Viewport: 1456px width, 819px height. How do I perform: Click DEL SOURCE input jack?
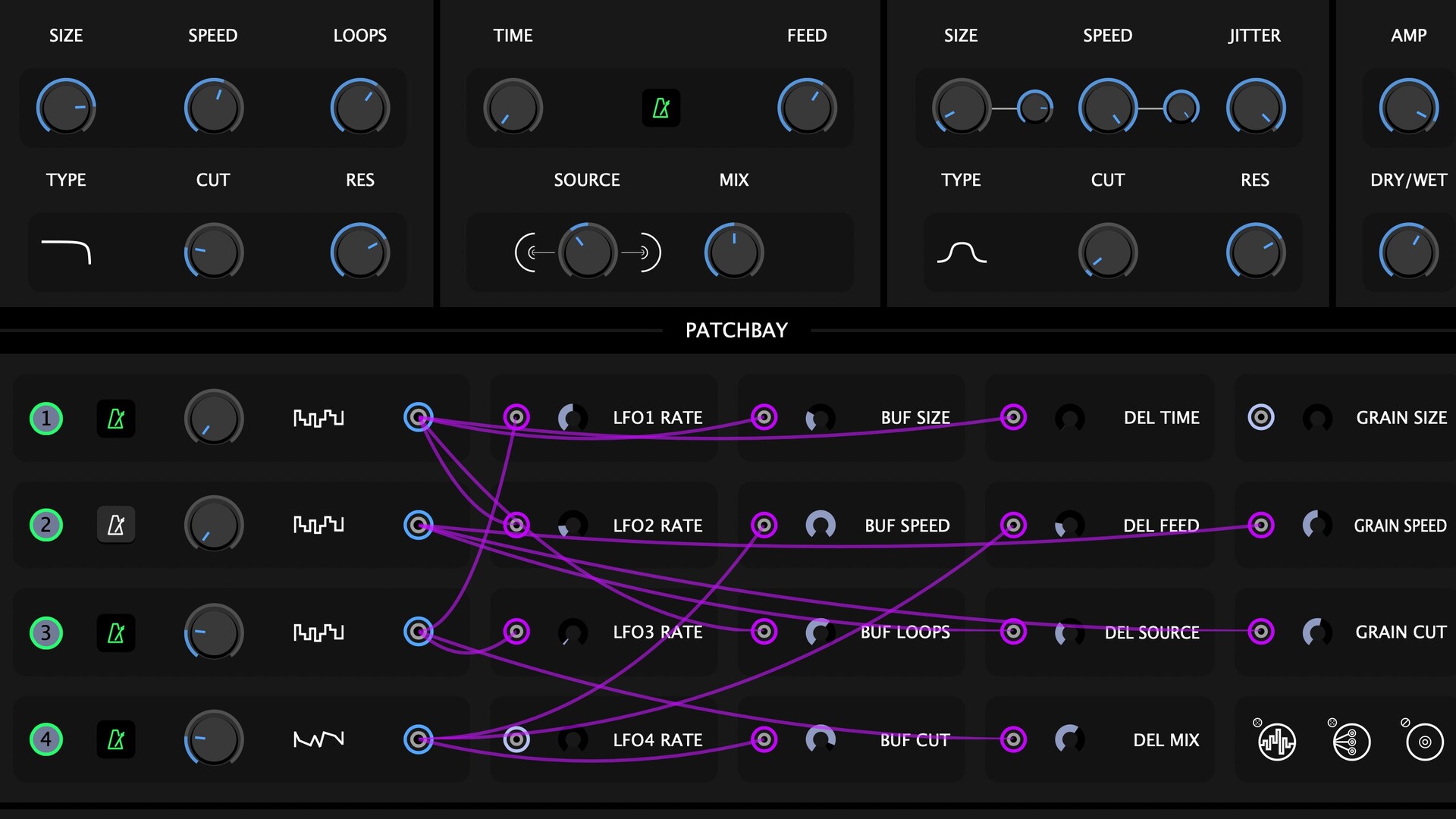pyautogui.click(x=1013, y=632)
